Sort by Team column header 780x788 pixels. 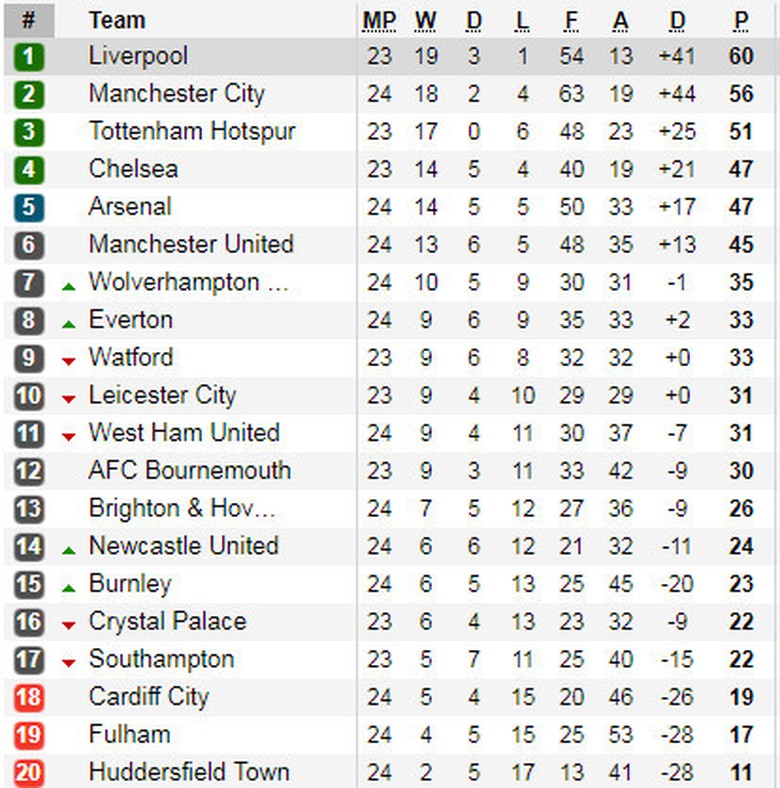(116, 20)
